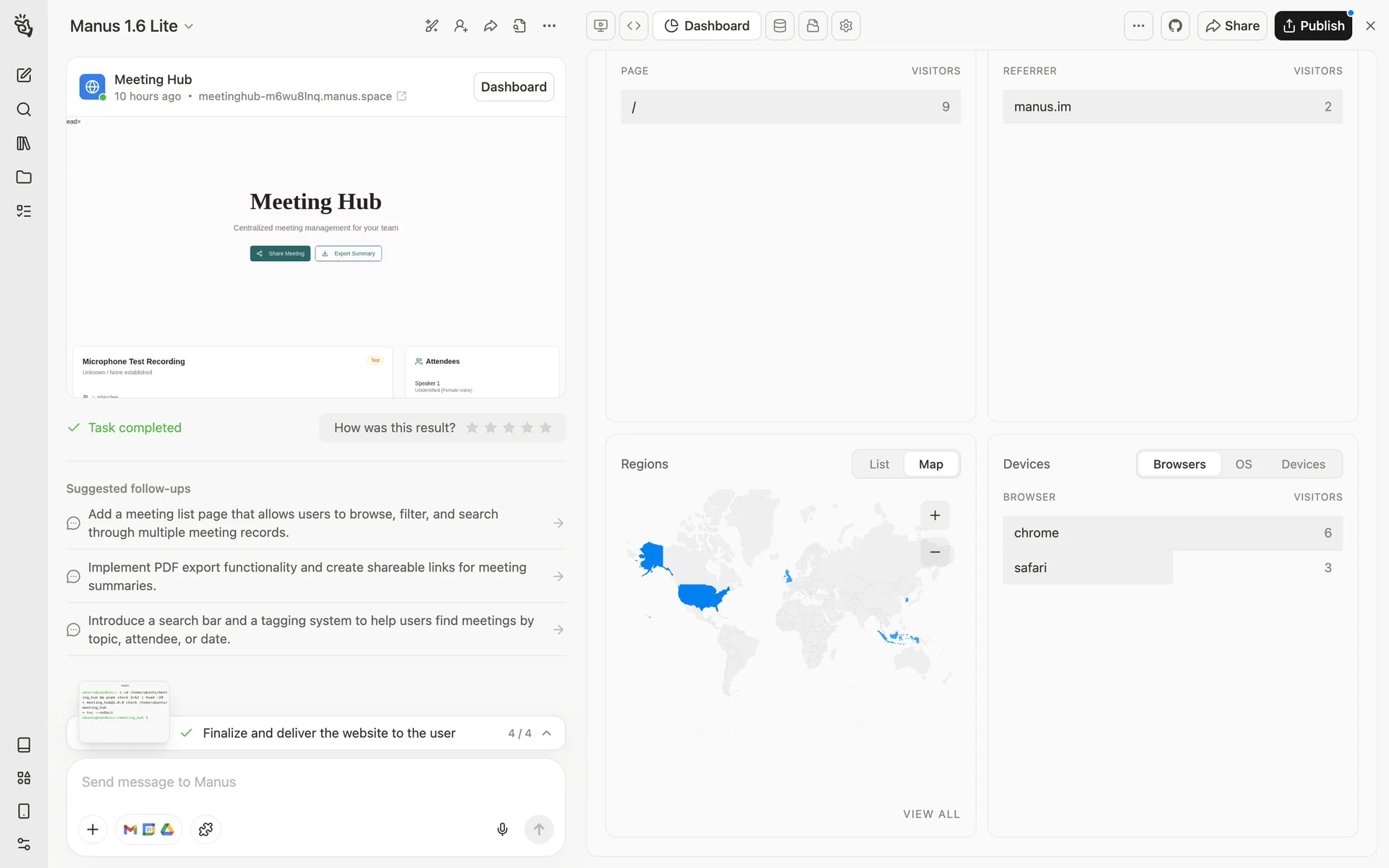Click the Publish button
Image resolution: width=1389 pixels, height=868 pixels.
coord(1313,26)
